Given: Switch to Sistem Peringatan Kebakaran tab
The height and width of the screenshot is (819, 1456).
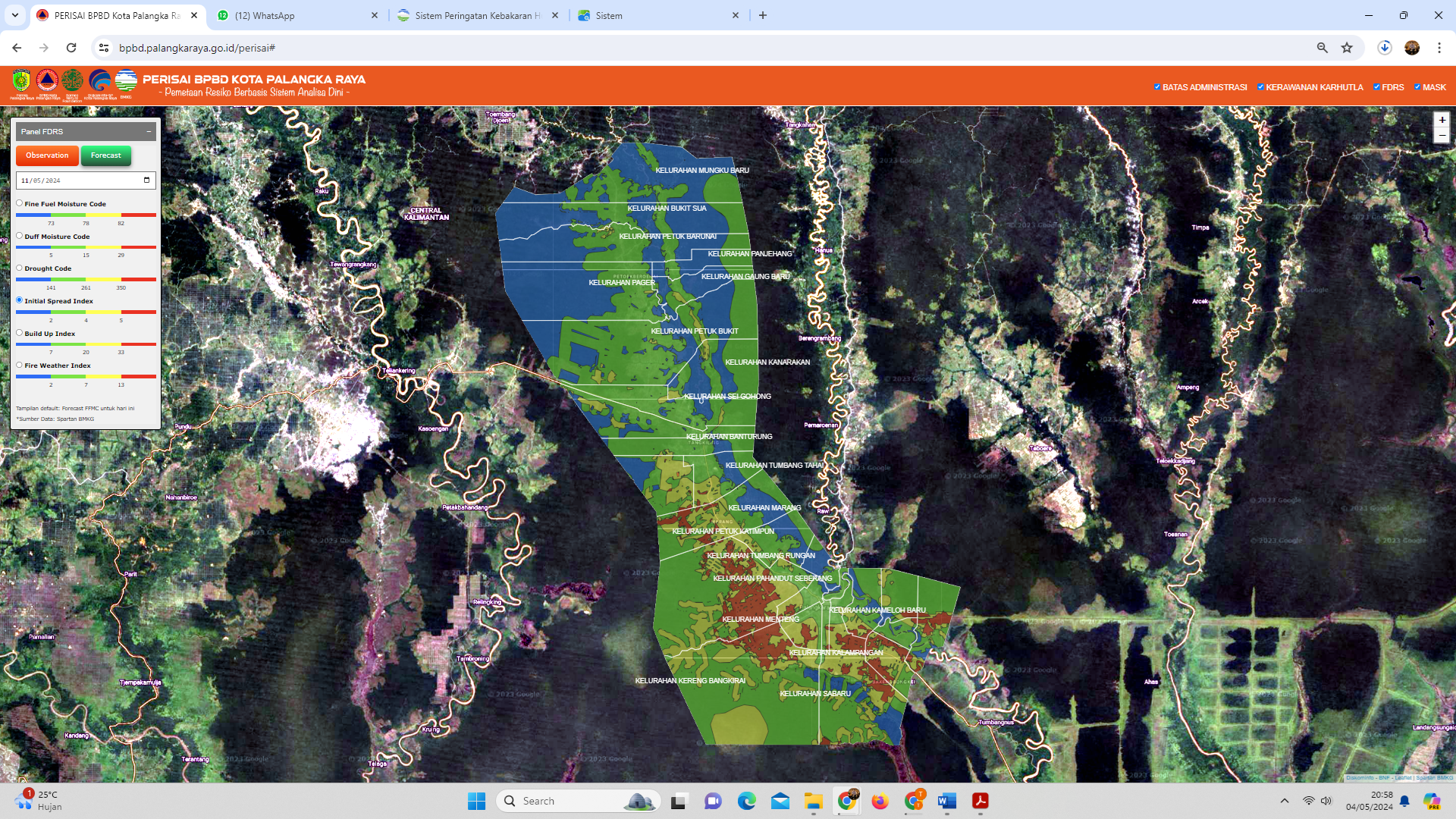Looking at the screenshot, I should tap(478, 15).
